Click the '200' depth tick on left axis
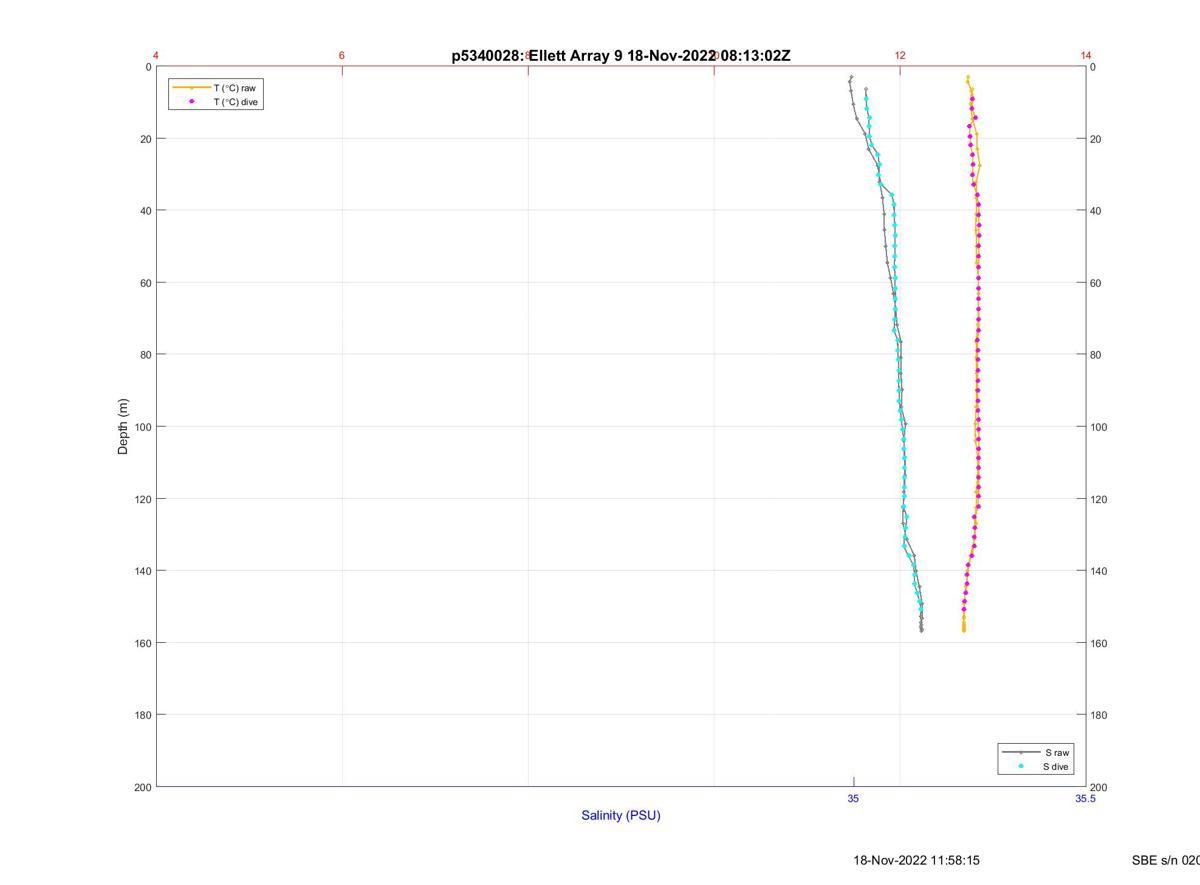The image size is (1200, 885). point(141,787)
